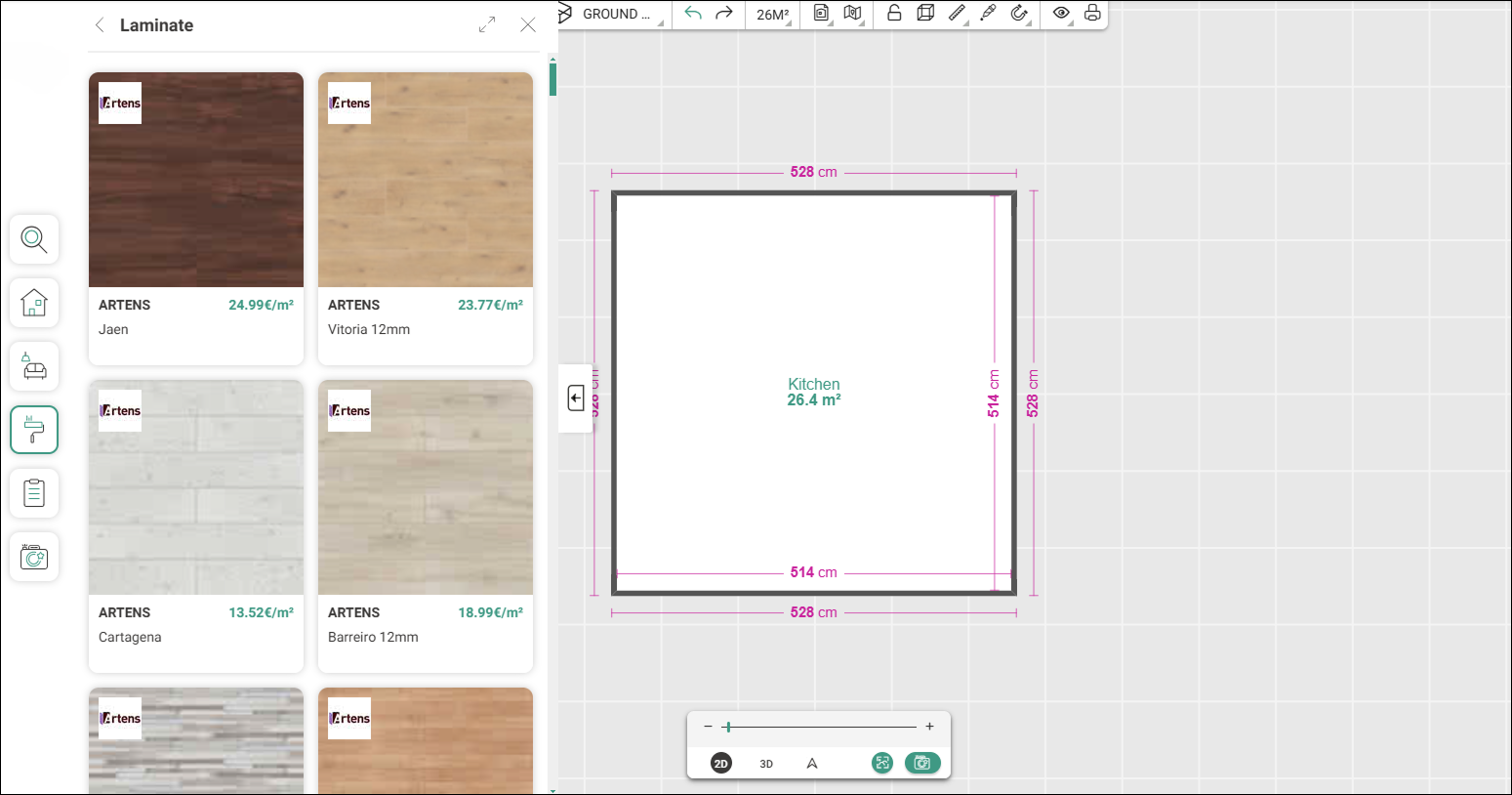Open the search magnifier in the left sidebar

click(x=34, y=239)
